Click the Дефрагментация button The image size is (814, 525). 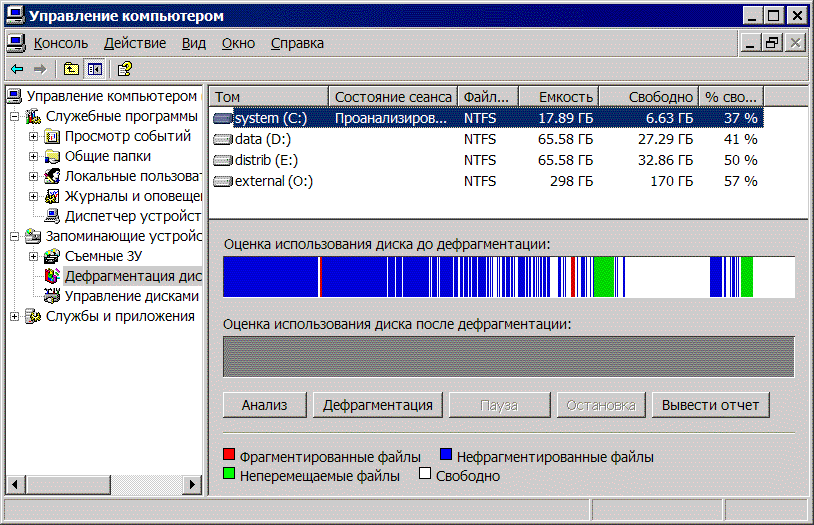point(378,405)
